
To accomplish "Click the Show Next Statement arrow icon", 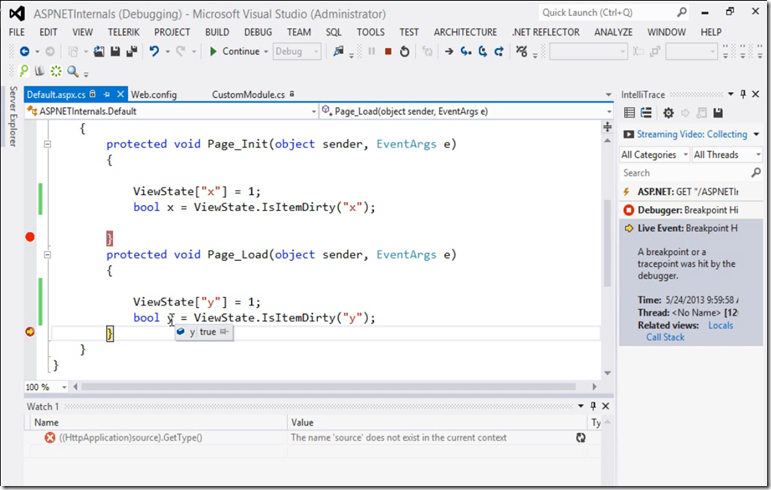I will (448, 51).
